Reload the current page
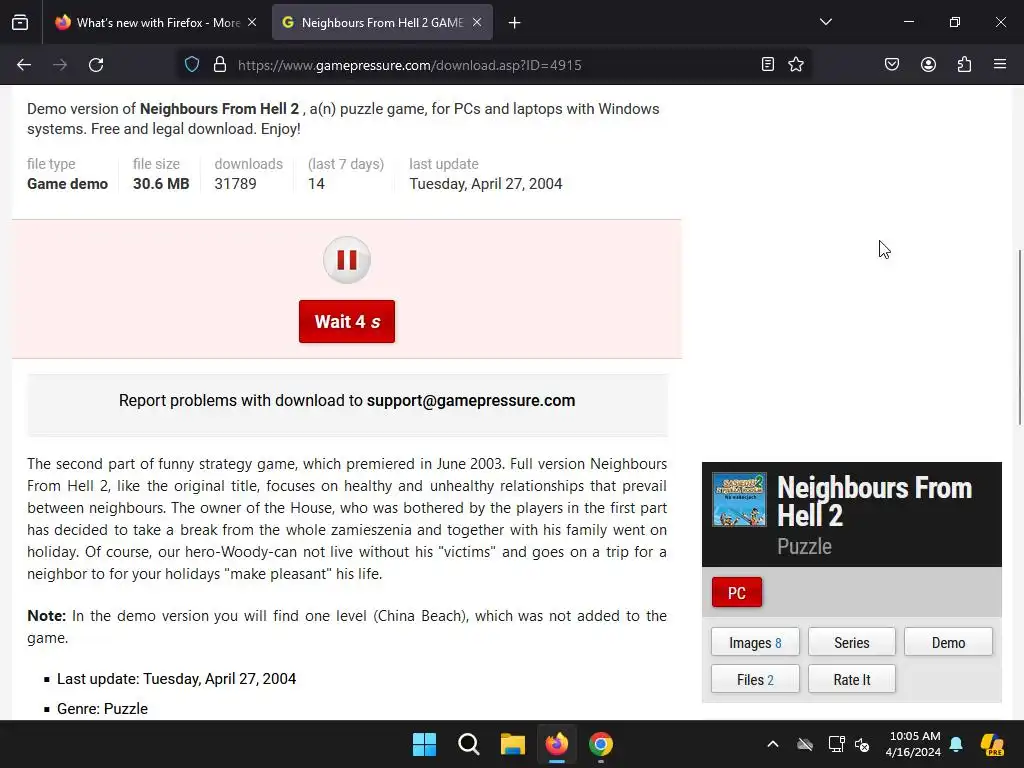The image size is (1024, 768). [x=96, y=65]
